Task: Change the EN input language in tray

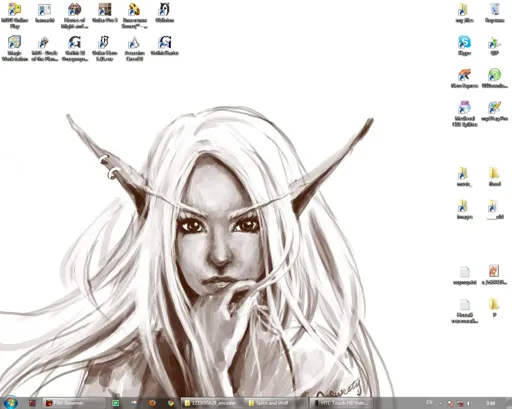Action: click(x=429, y=402)
